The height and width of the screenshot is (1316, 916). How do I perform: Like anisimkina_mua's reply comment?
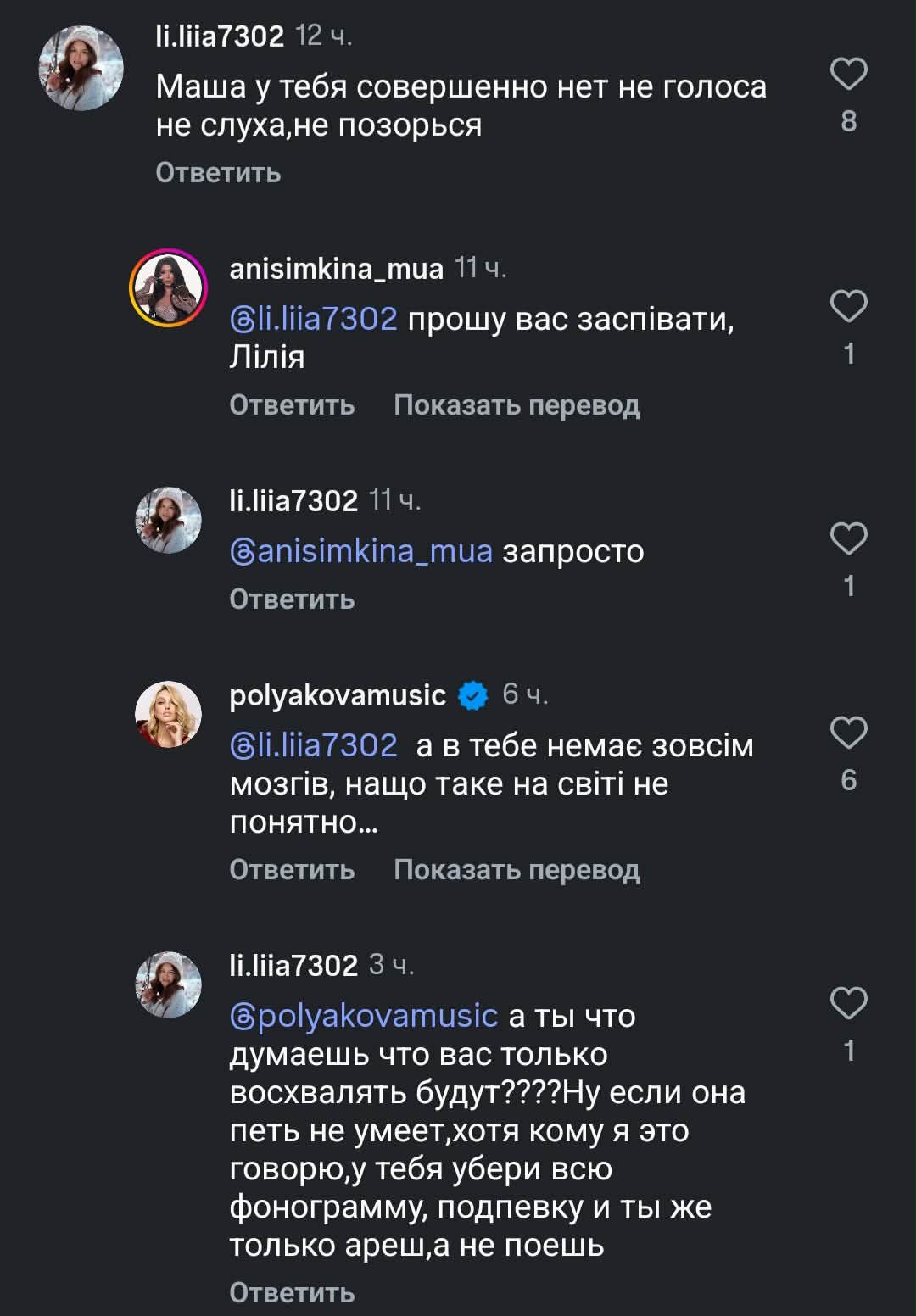pos(848,307)
